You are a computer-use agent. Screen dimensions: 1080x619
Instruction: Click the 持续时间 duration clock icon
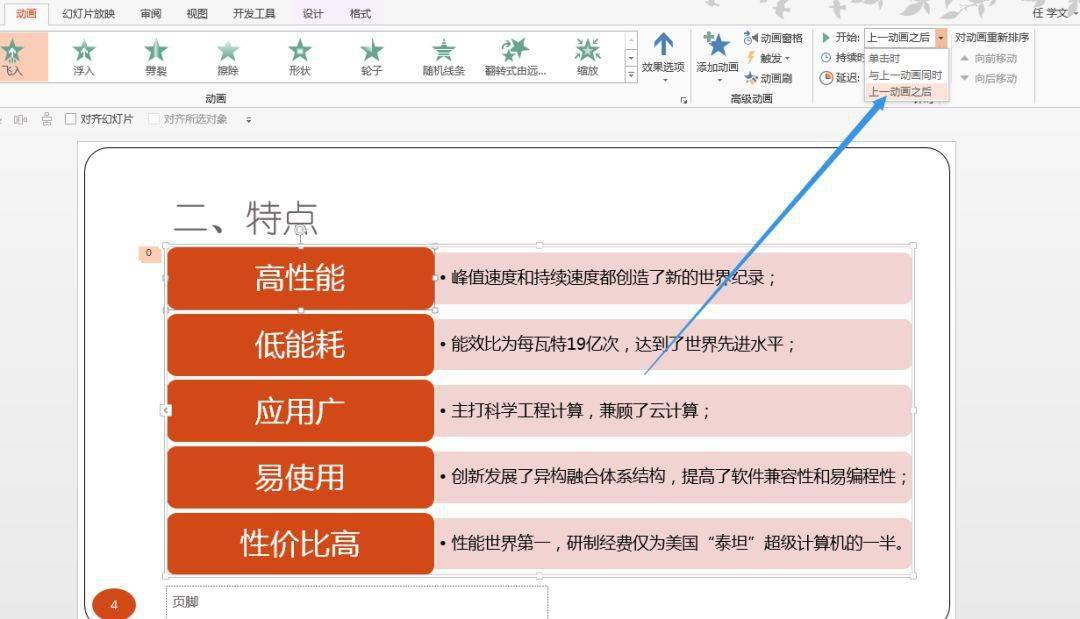click(x=826, y=58)
